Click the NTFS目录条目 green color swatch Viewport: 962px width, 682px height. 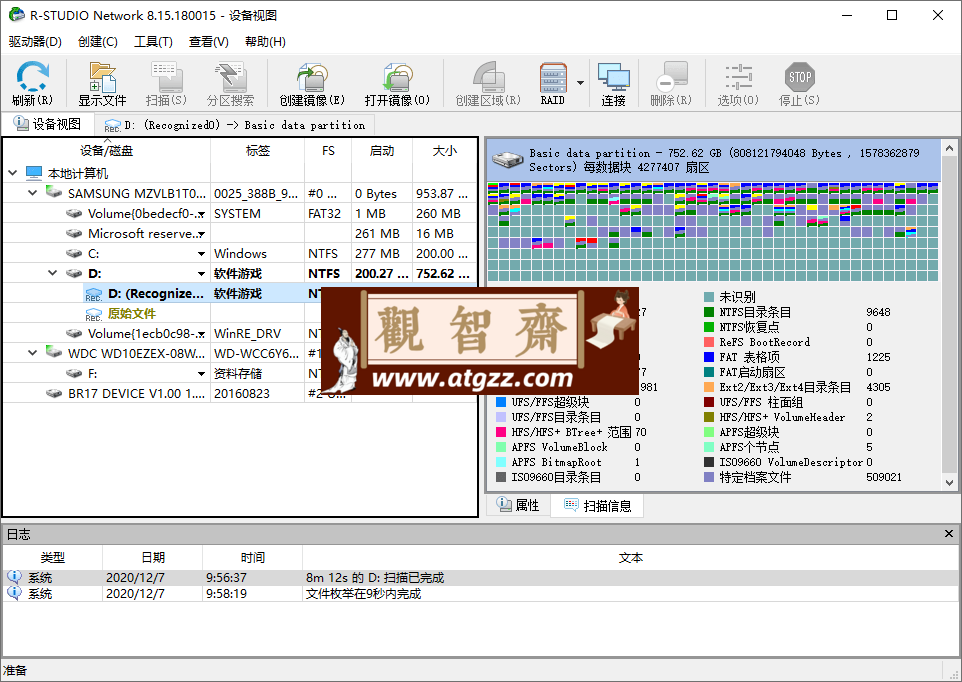pyautogui.click(x=709, y=312)
